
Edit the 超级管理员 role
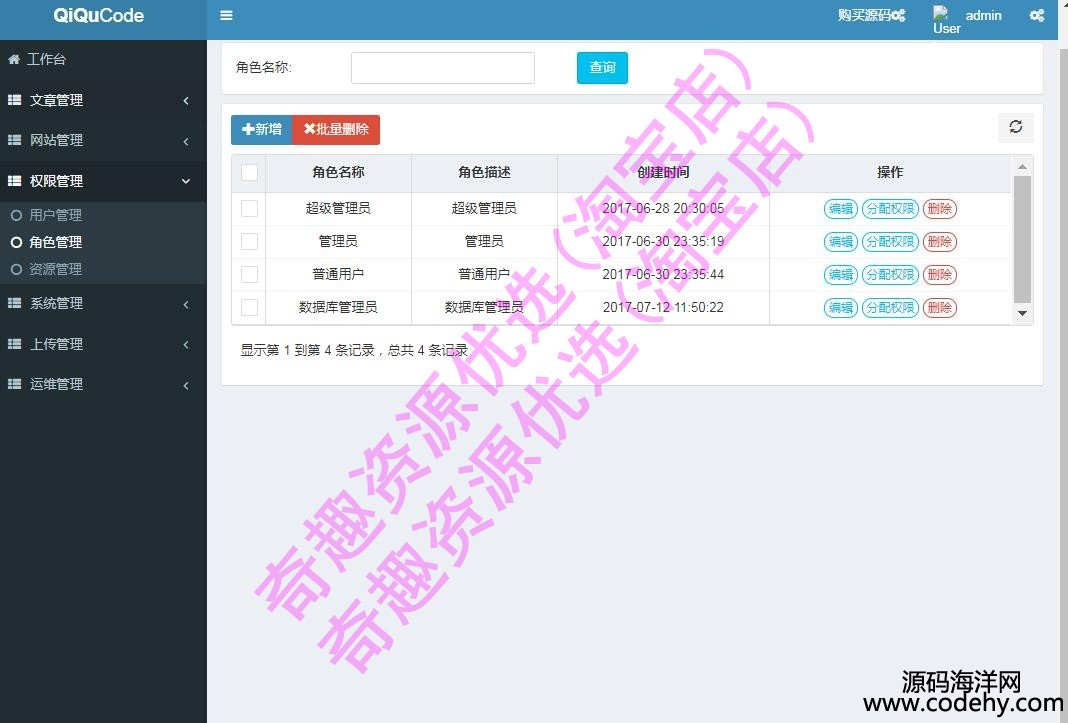841,209
